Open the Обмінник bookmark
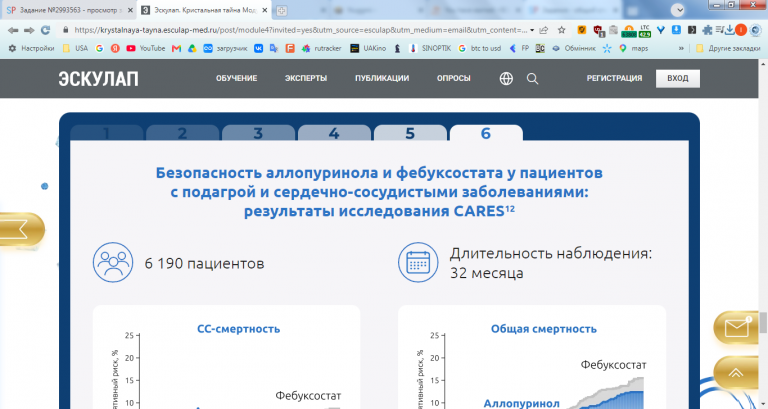768x409 pixels. [x=574, y=48]
